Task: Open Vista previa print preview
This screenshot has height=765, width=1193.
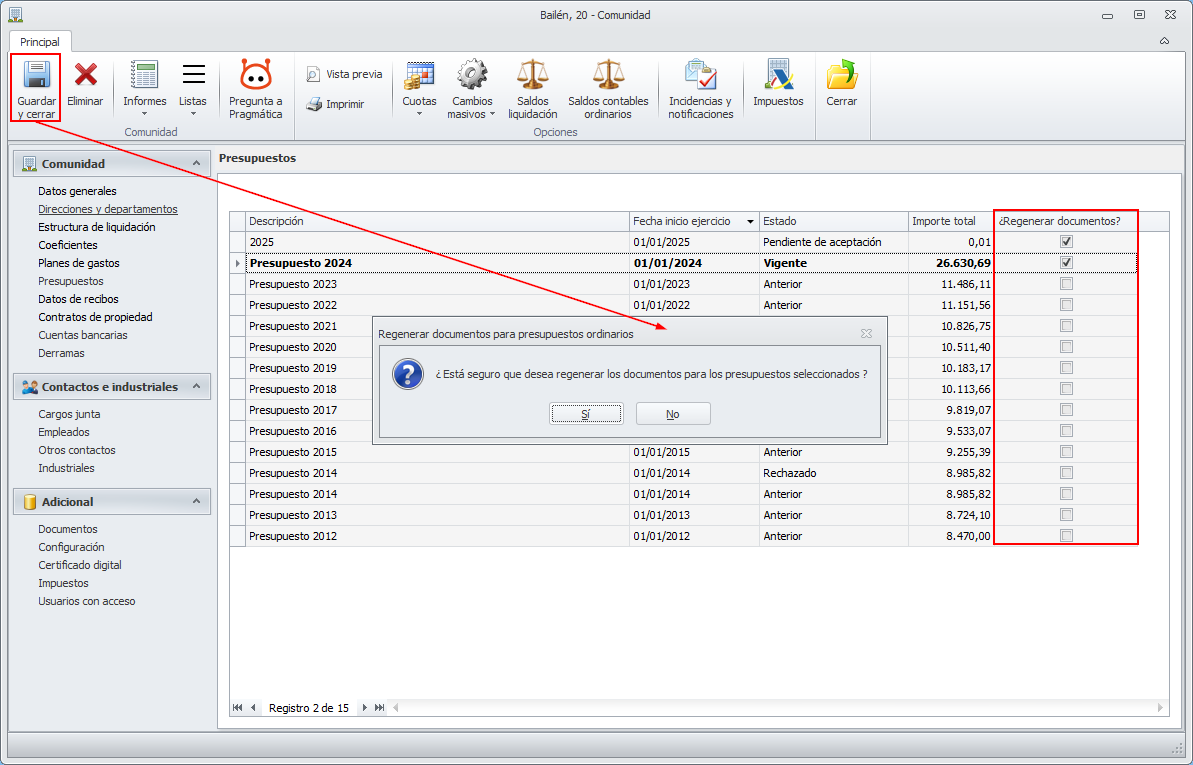Action: pyautogui.click(x=344, y=74)
